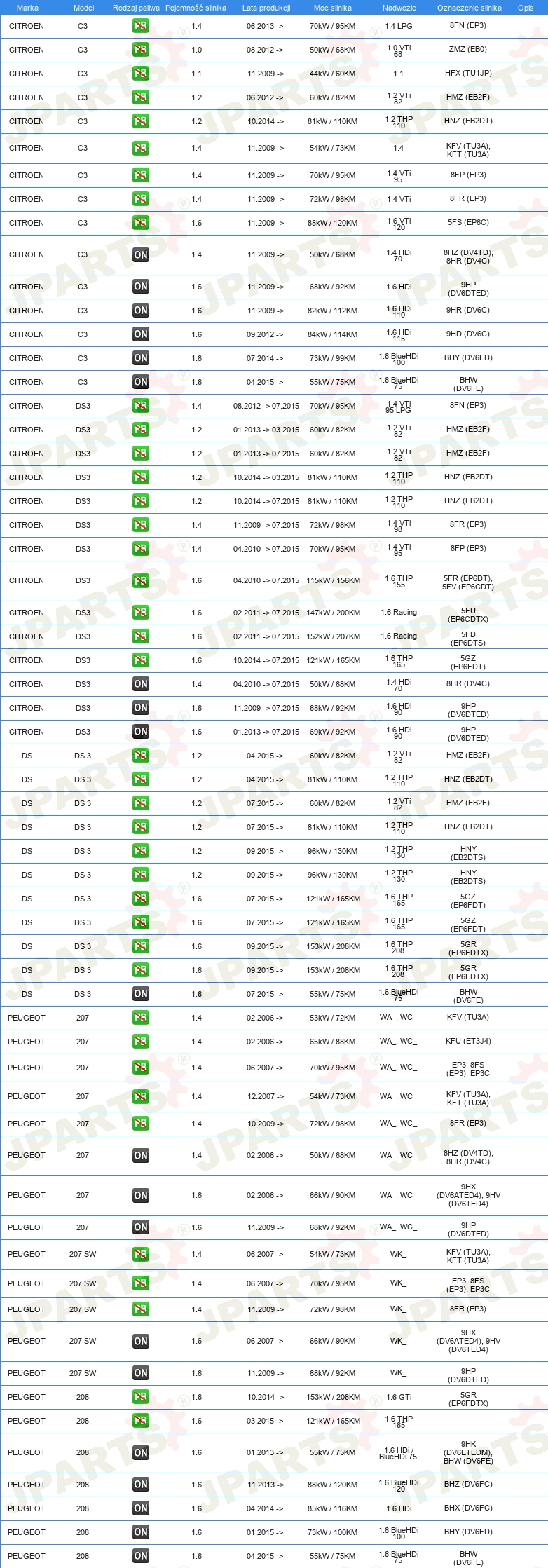548x1568 pixels.
Task: Select the 84kW / 114KM power cell
Action: pos(332,334)
